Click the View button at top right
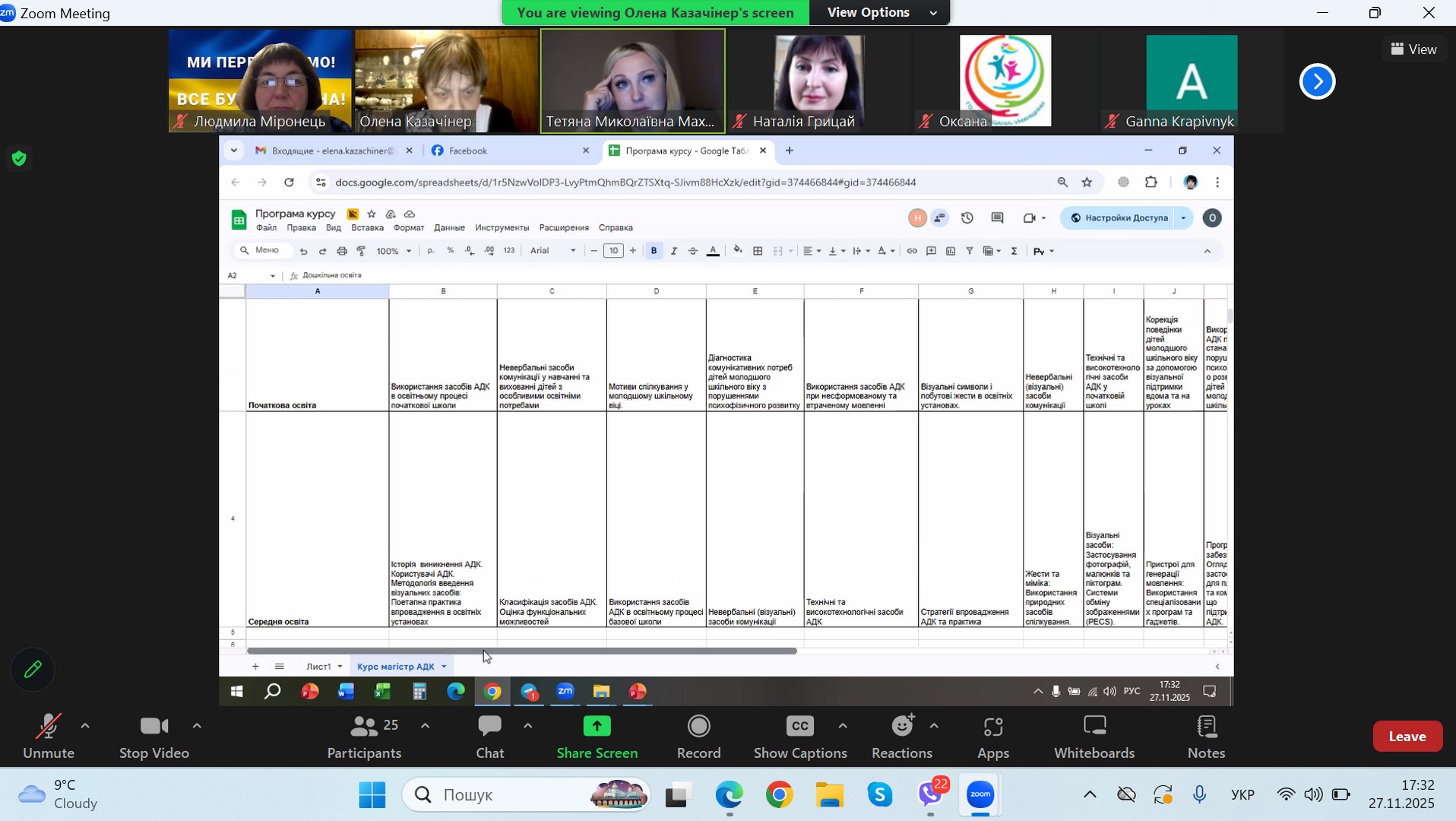The height and width of the screenshot is (821, 1456). tap(1413, 49)
